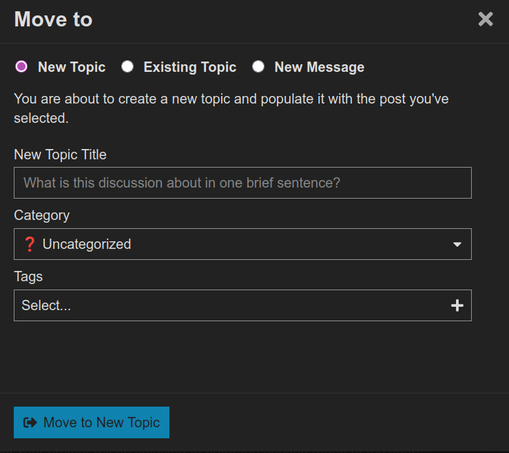Click the New Topic Title input field
The image size is (509, 453).
coord(243,183)
